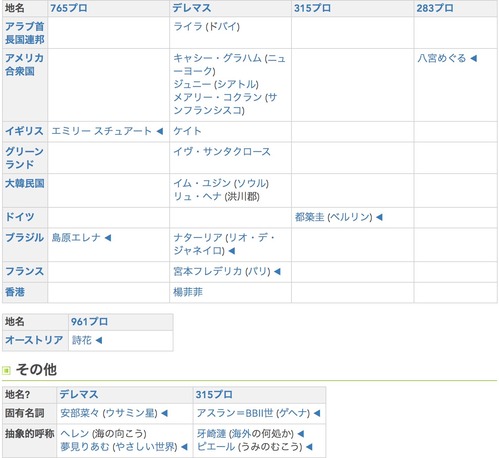Open the デレマス header in その他 table

[x=79, y=395]
